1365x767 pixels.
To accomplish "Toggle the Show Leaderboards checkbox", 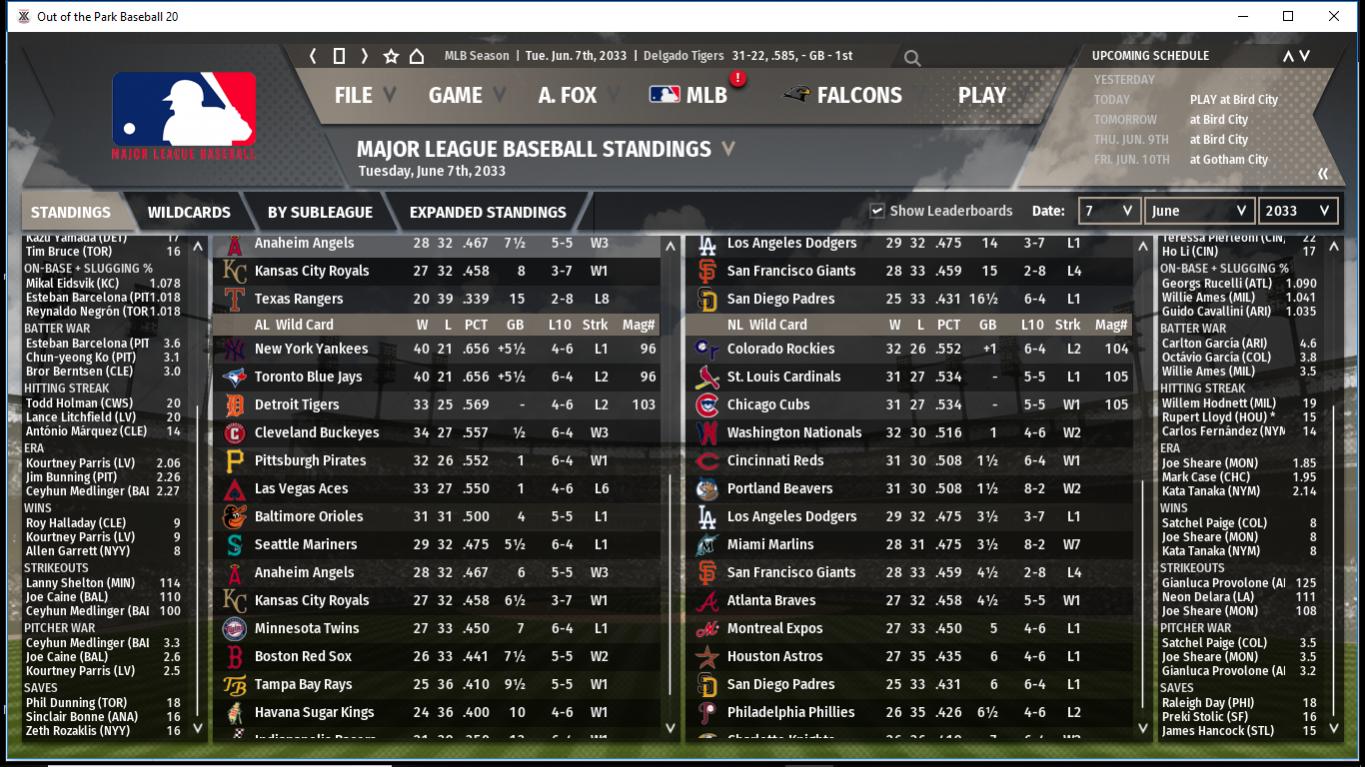I will point(877,211).
